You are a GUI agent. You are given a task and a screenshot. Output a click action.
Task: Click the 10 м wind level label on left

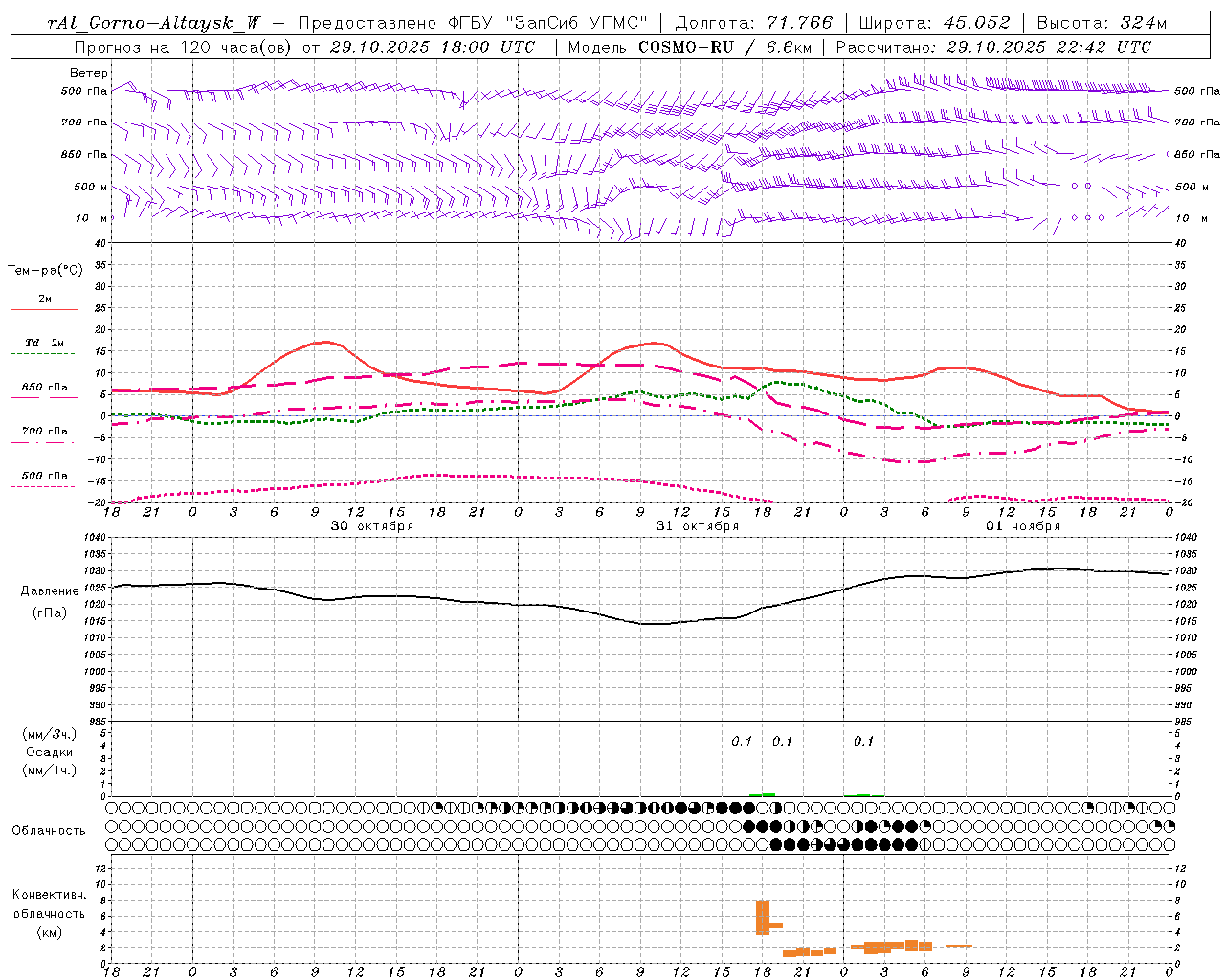[92, 218]
